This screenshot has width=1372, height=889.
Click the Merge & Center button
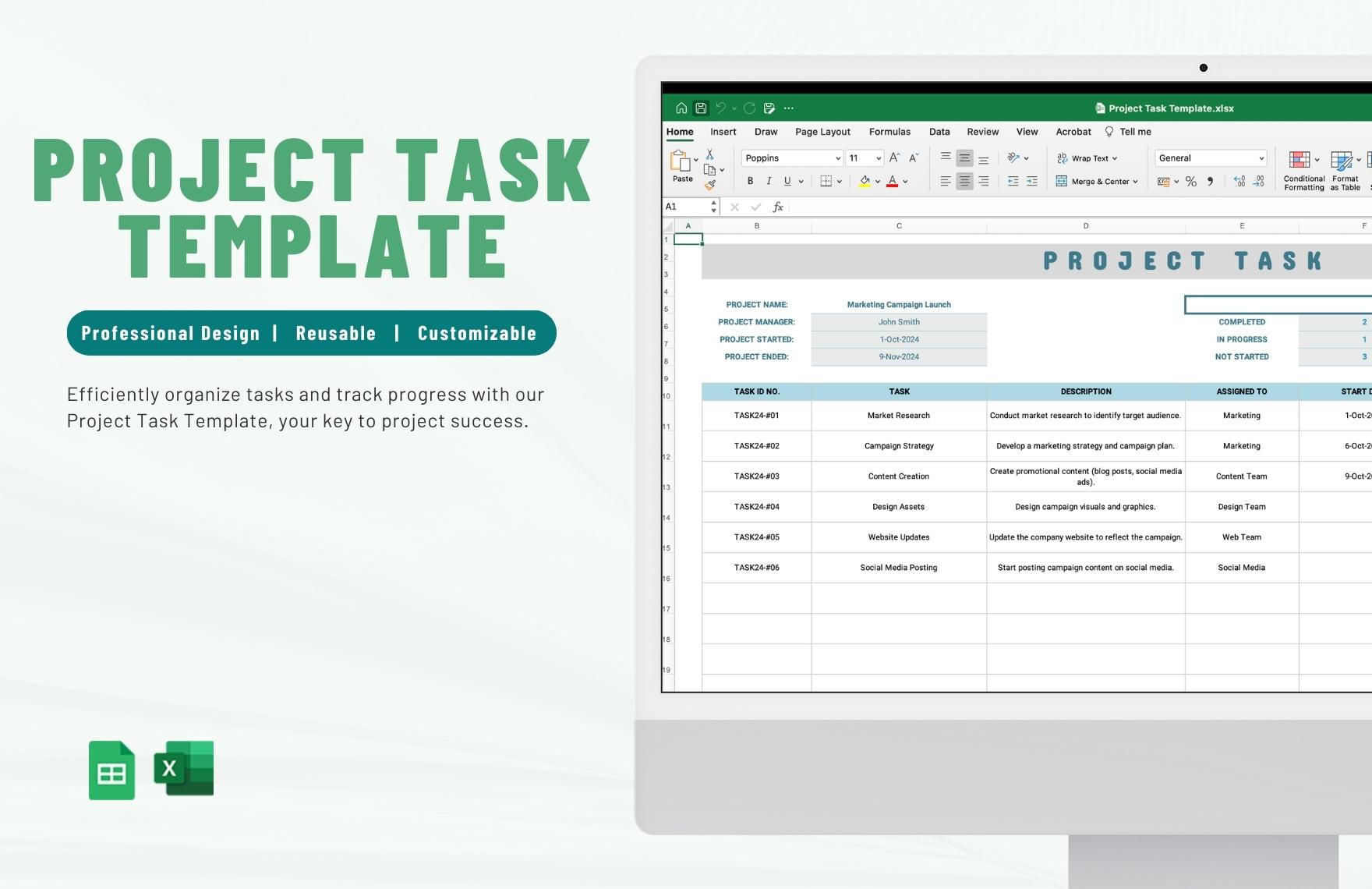pos(1095,181)
